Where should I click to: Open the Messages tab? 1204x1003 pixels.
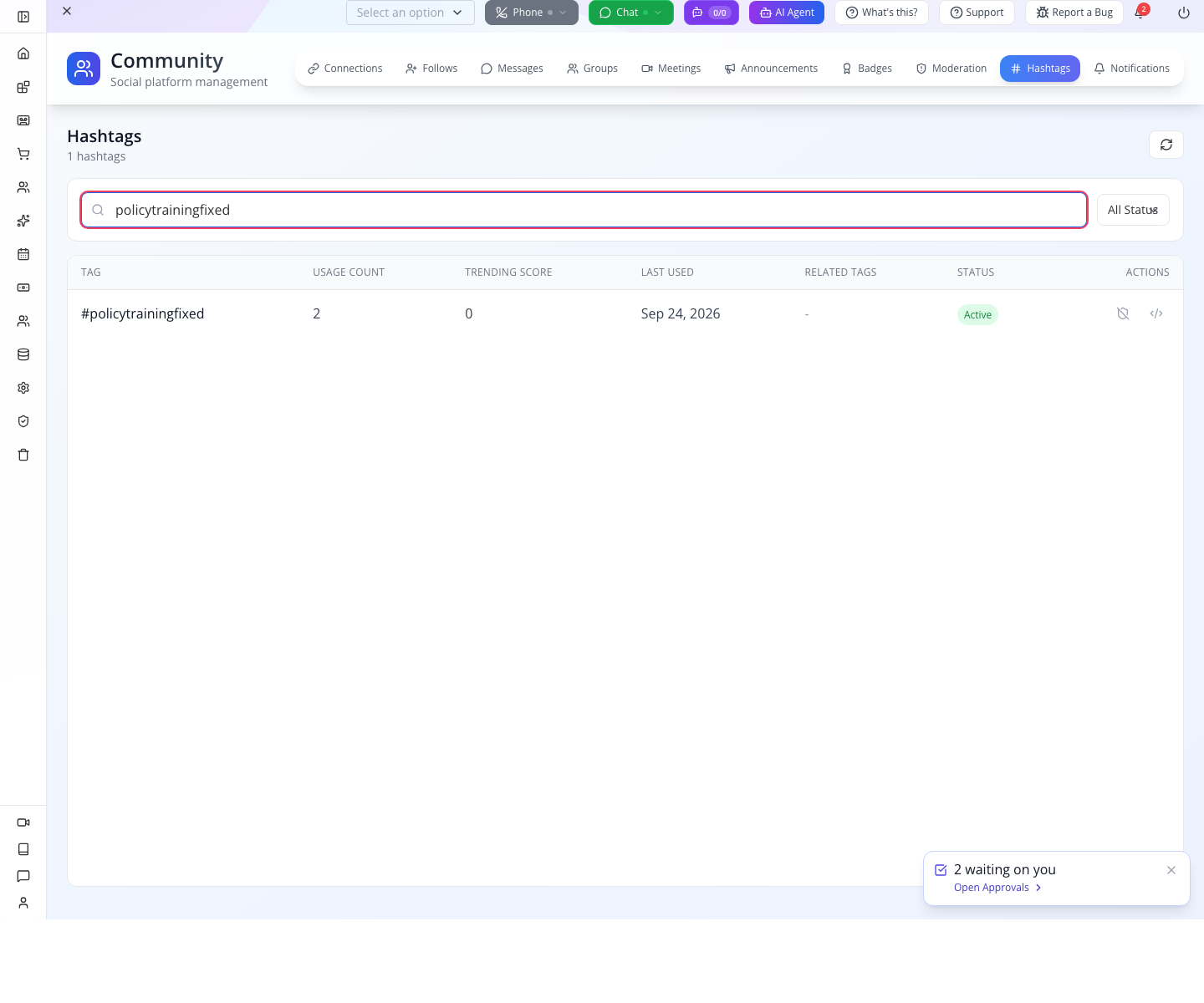click(x=512, y=69)
